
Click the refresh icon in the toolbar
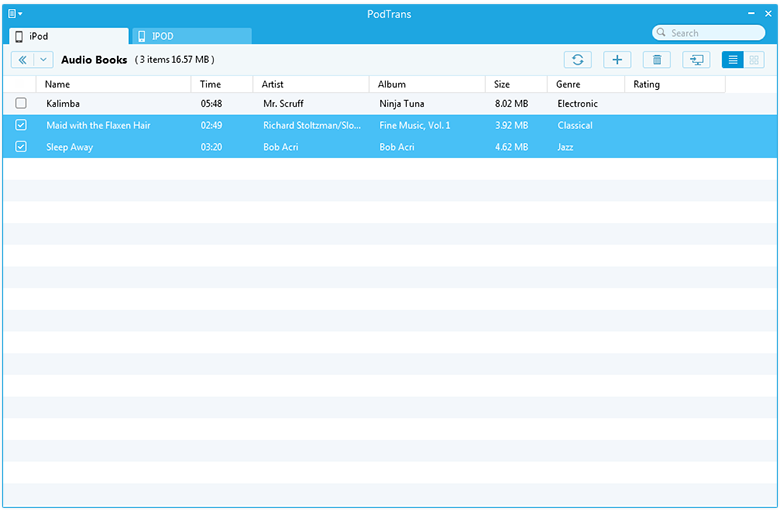coord(577,60)
